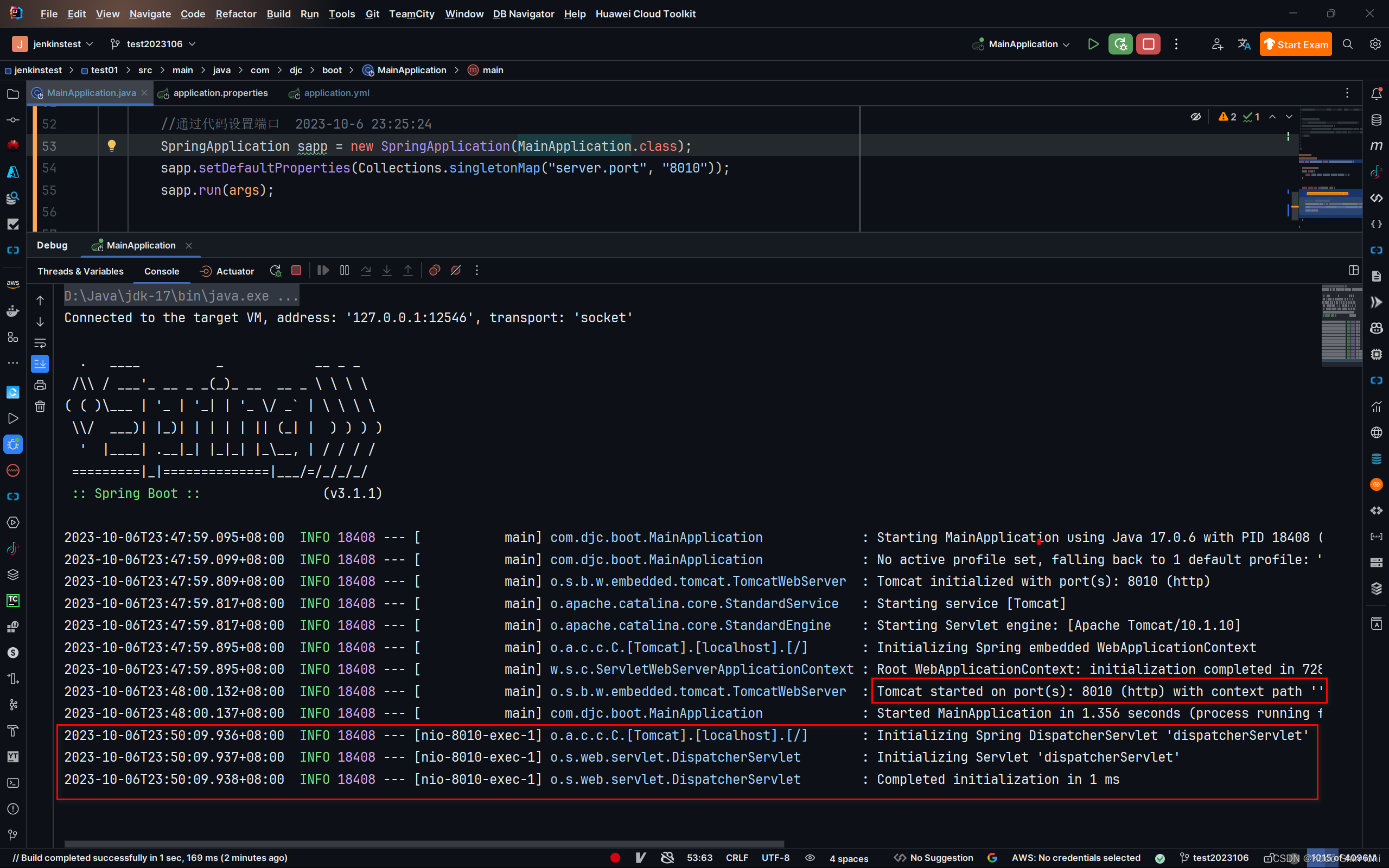Viewport: 1389px width, 868px height.
Task: Open IDE settings gear icon
Action: click(1375, 44)
